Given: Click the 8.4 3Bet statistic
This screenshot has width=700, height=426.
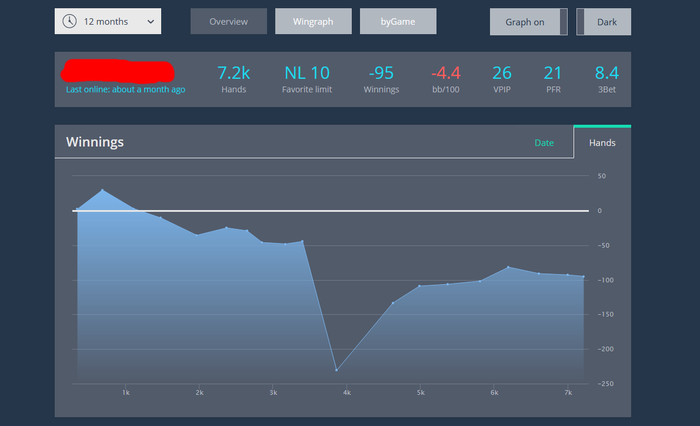Looking at the screenshot, I should [x=607, y=79].
